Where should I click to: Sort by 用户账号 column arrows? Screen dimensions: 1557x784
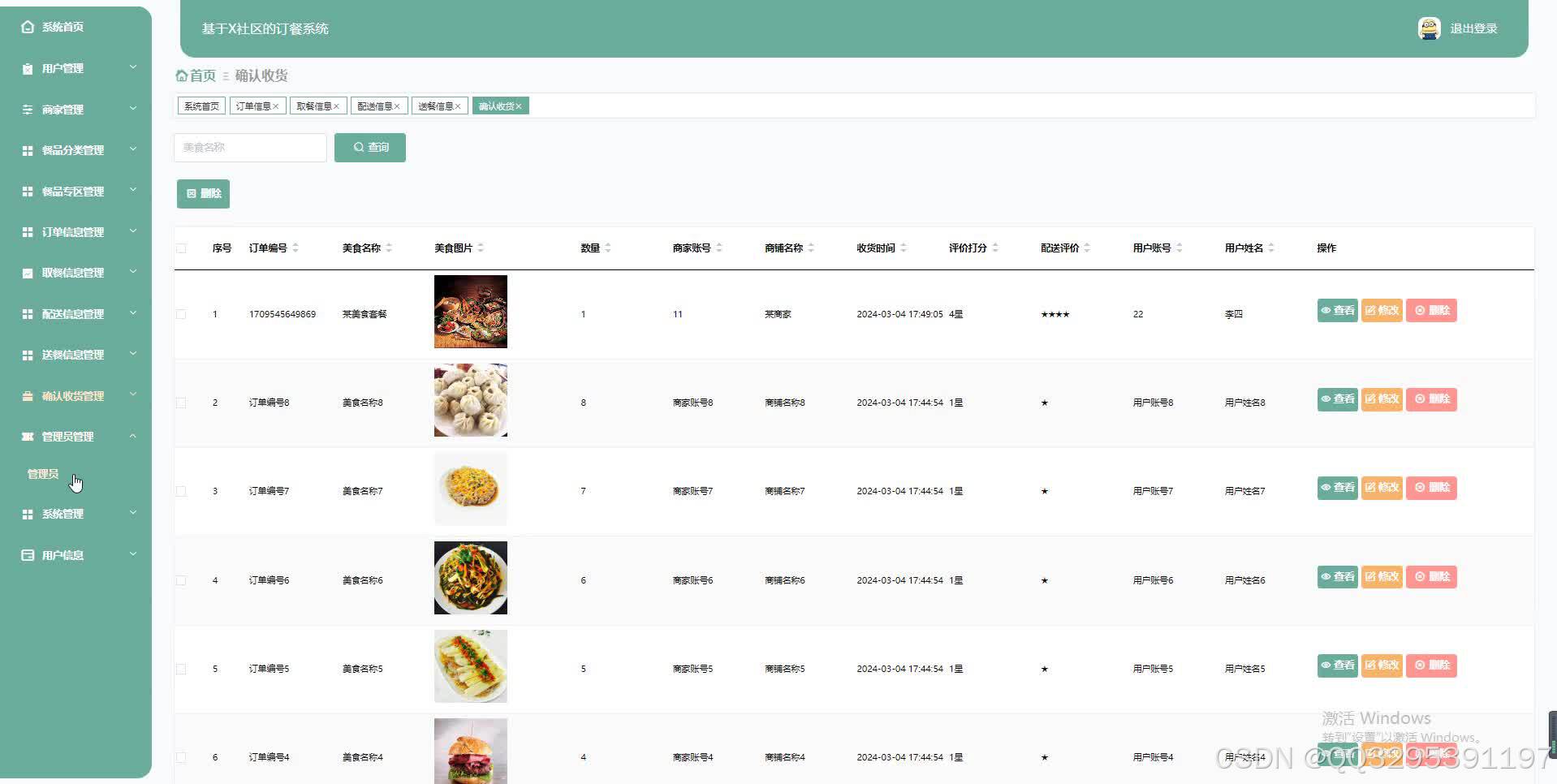tap(1180, 248)
